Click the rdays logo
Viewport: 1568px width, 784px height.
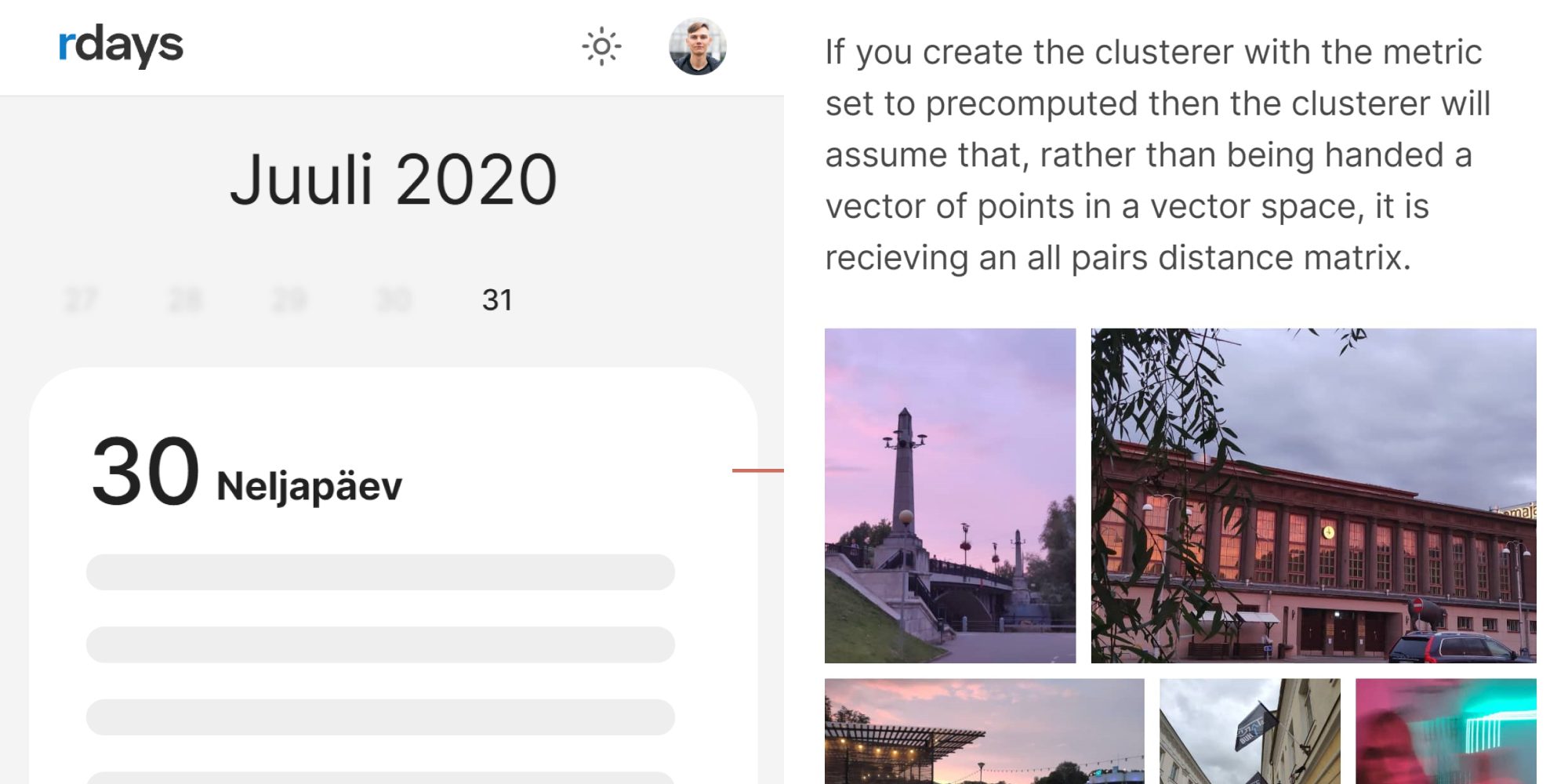tap(121, 45)
